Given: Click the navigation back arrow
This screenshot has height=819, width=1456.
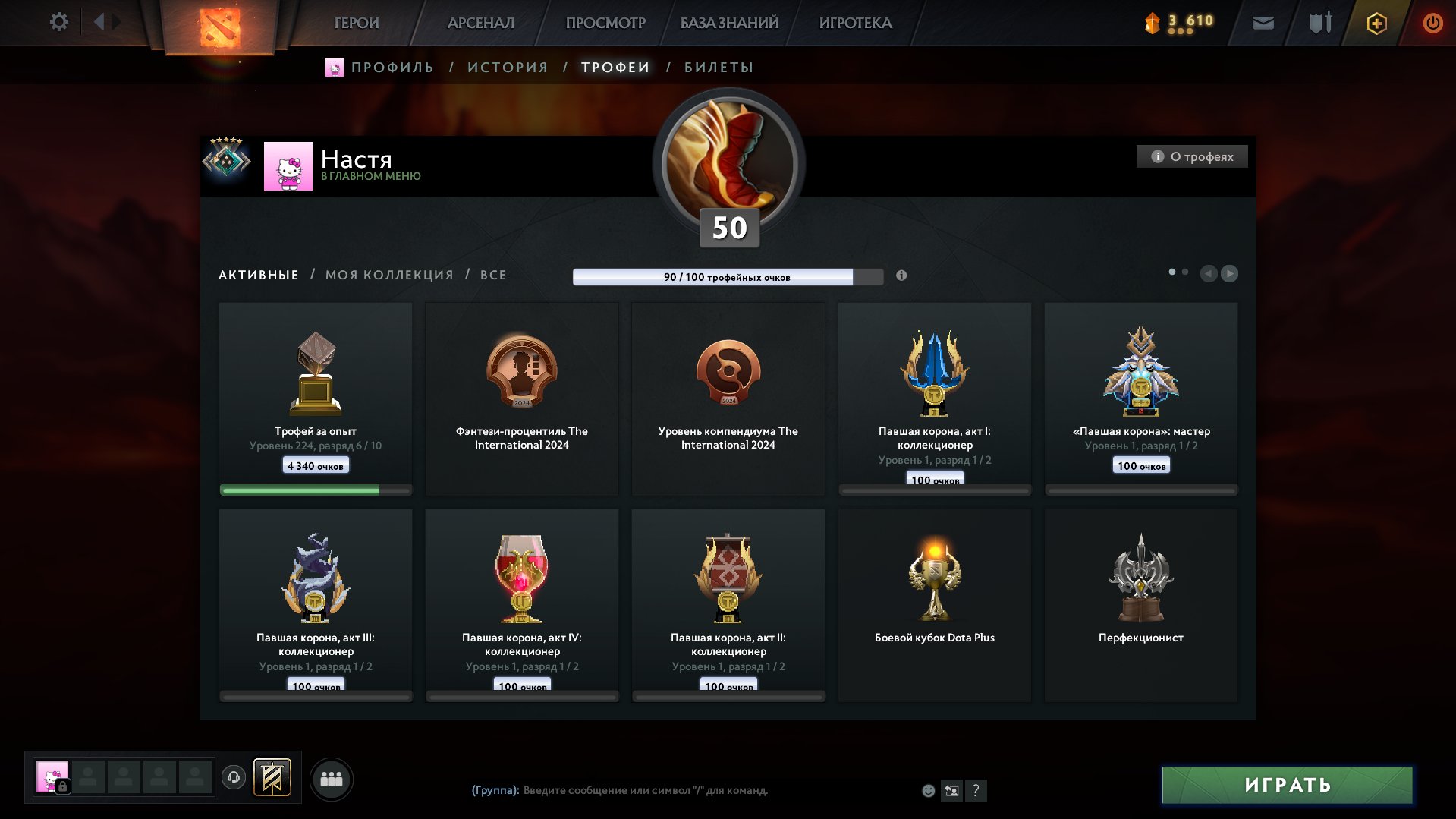Looking at the screenshot, I should 99,22.
